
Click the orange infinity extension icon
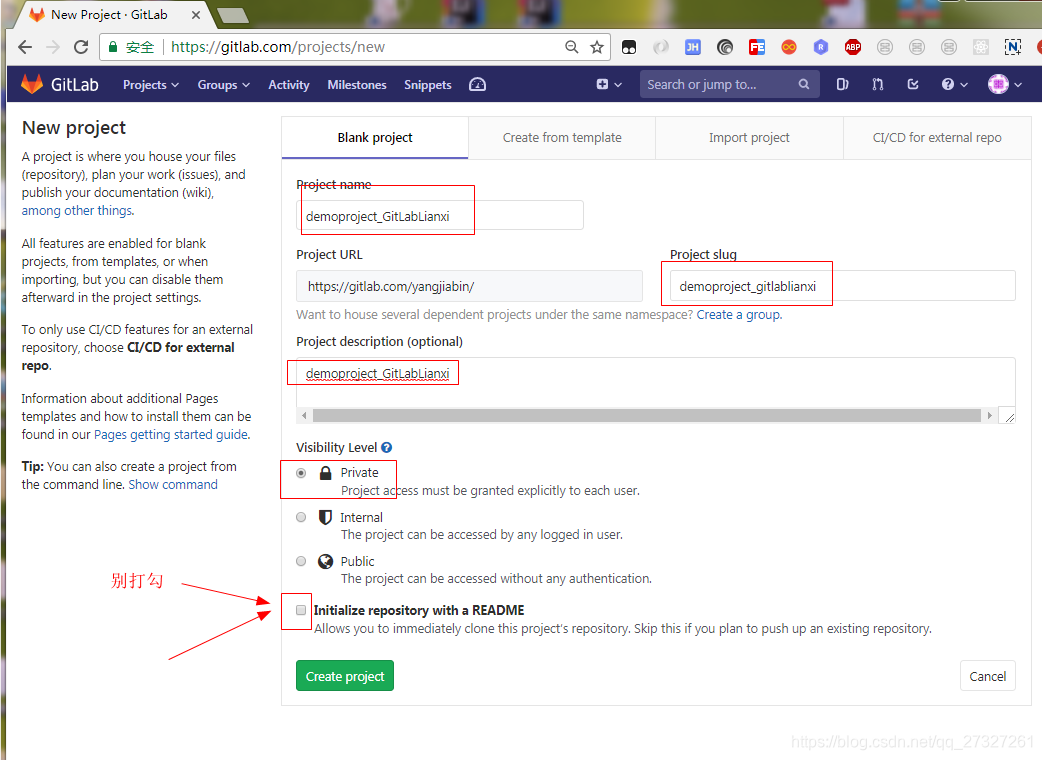789,47
